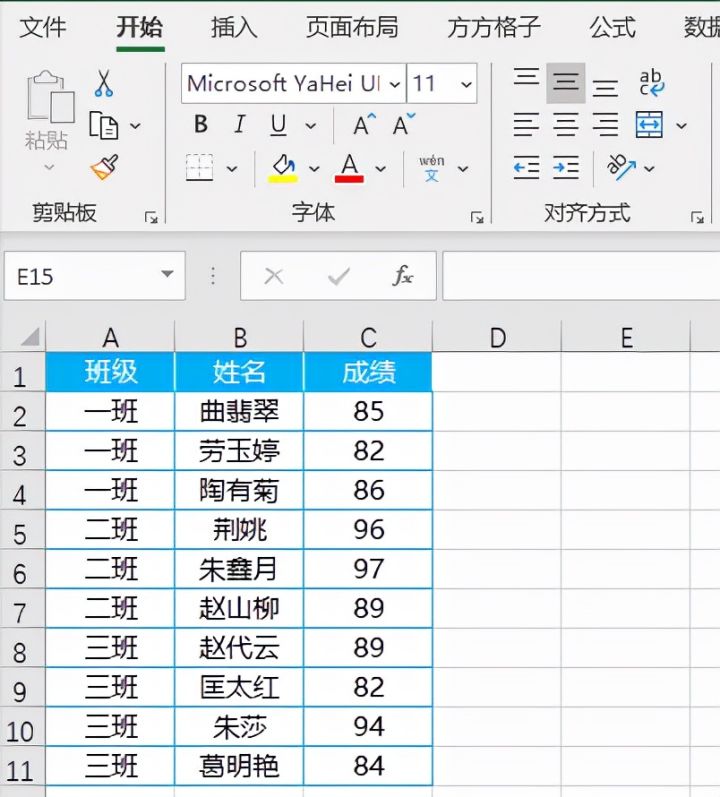Click the Enter checkmark in formula bar

pyautogui.click(x=338, y=277)
